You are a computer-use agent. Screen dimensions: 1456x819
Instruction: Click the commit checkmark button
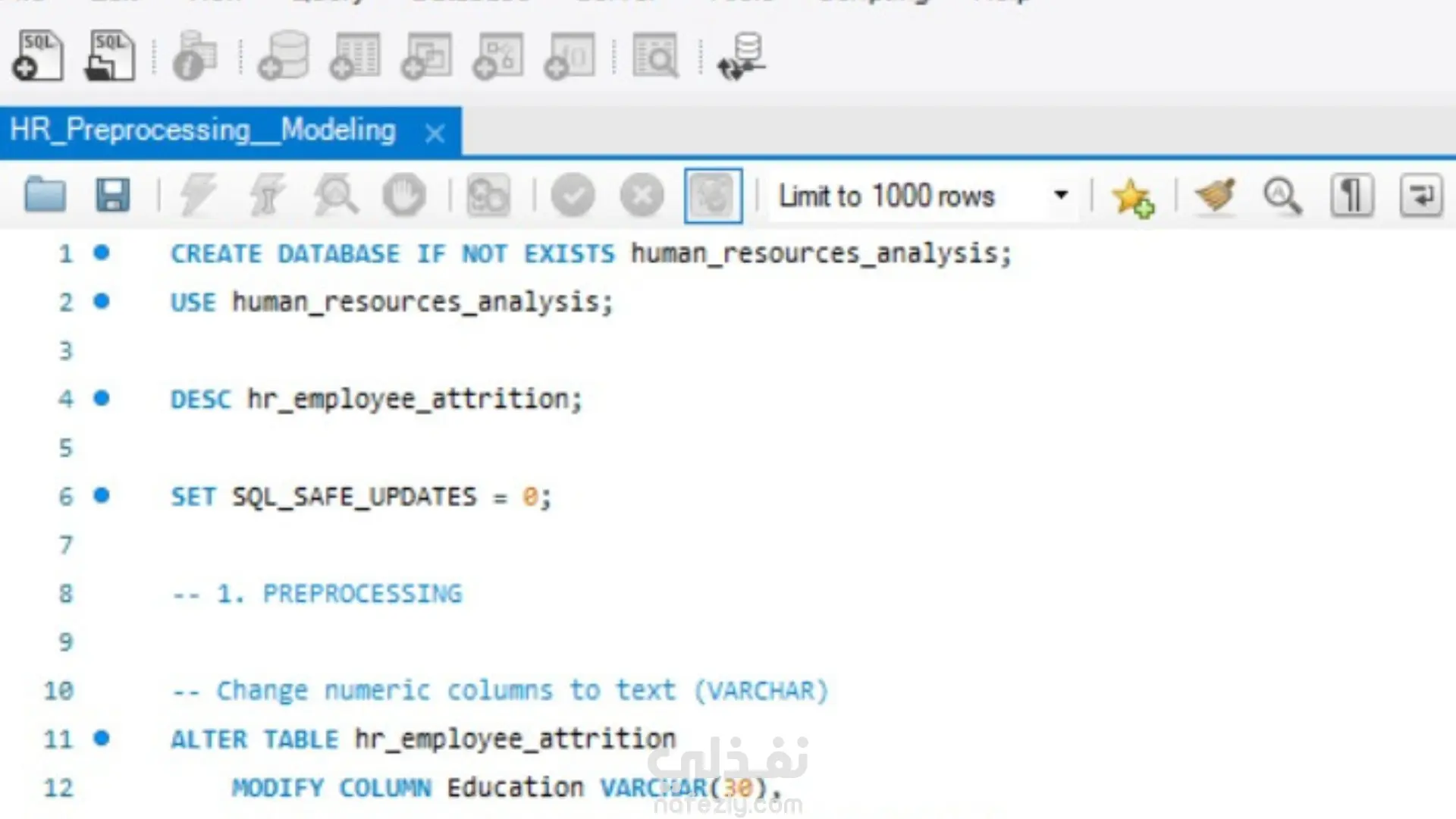[x=573, y=196]
